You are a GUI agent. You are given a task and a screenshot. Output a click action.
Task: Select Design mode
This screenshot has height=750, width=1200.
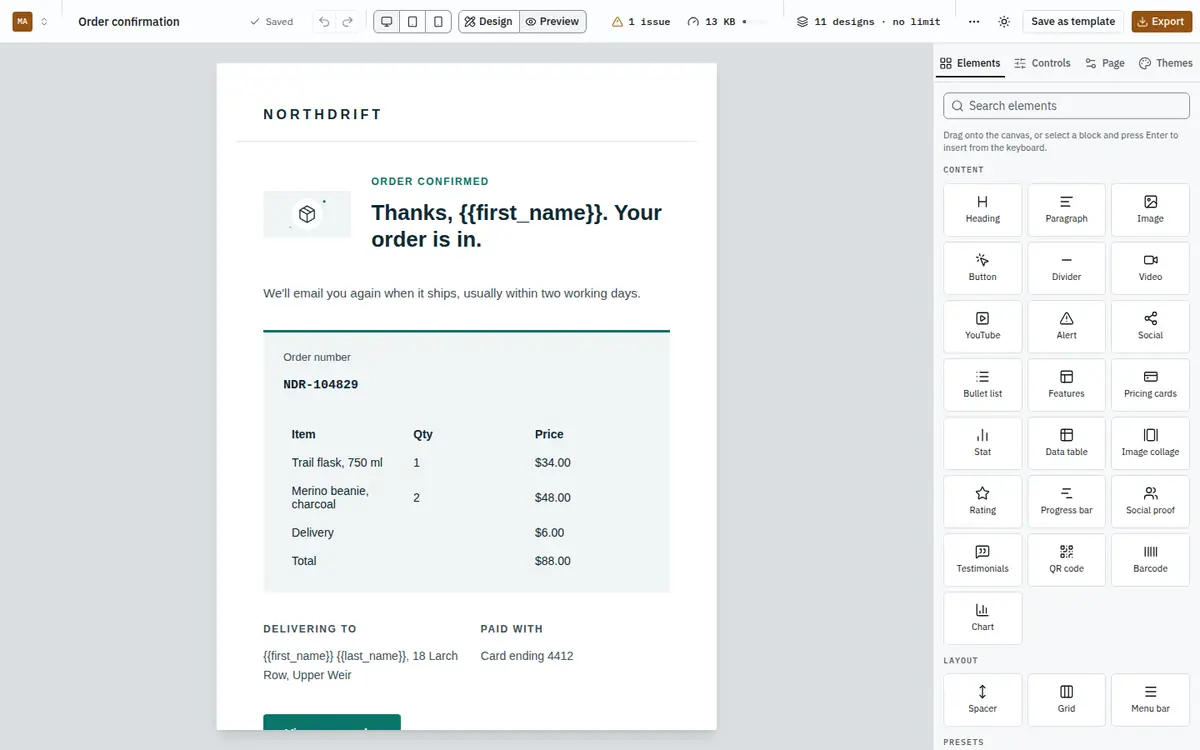tap(489, 21)
